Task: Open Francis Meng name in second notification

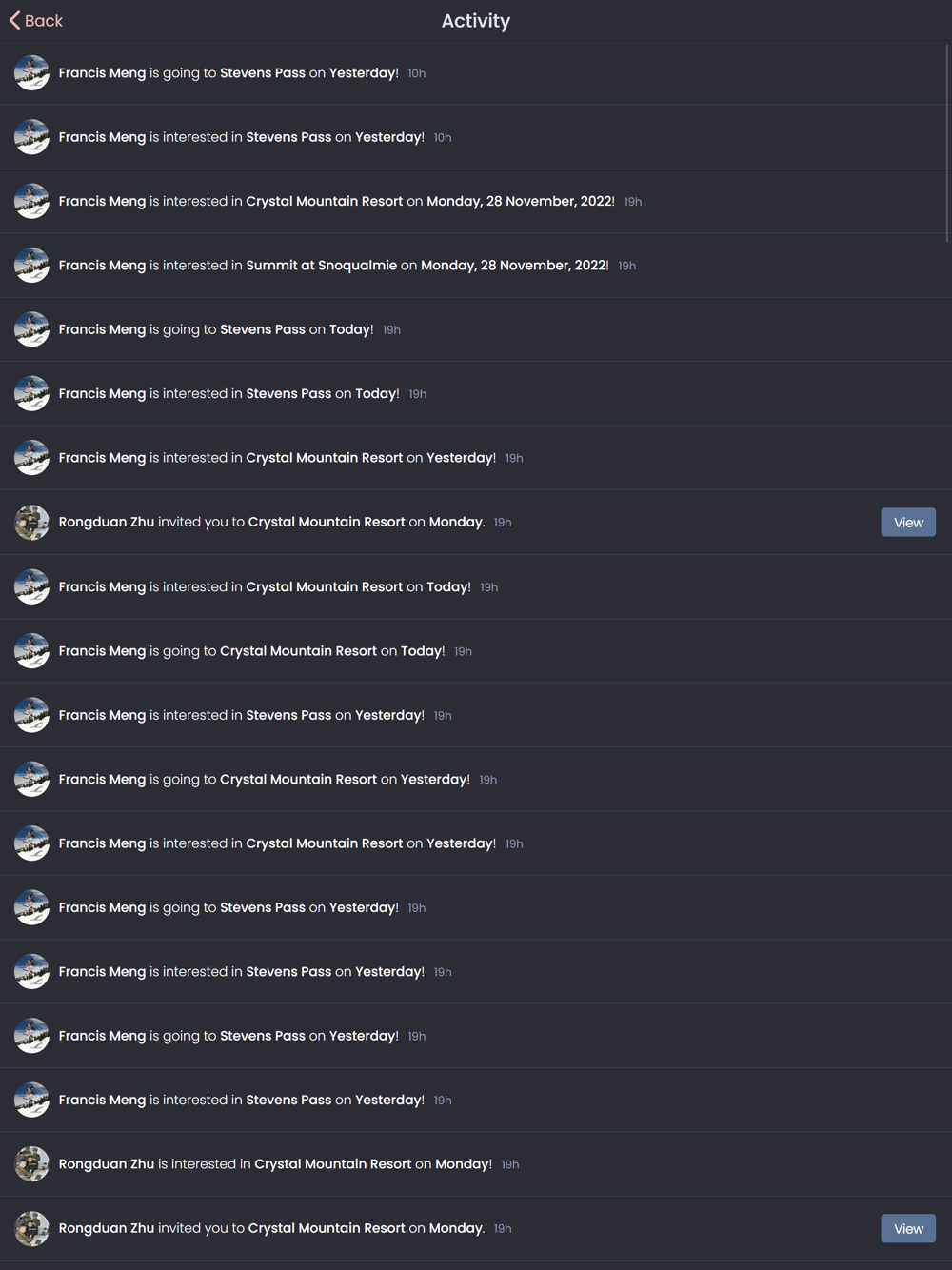Action: tap(102, 137)
